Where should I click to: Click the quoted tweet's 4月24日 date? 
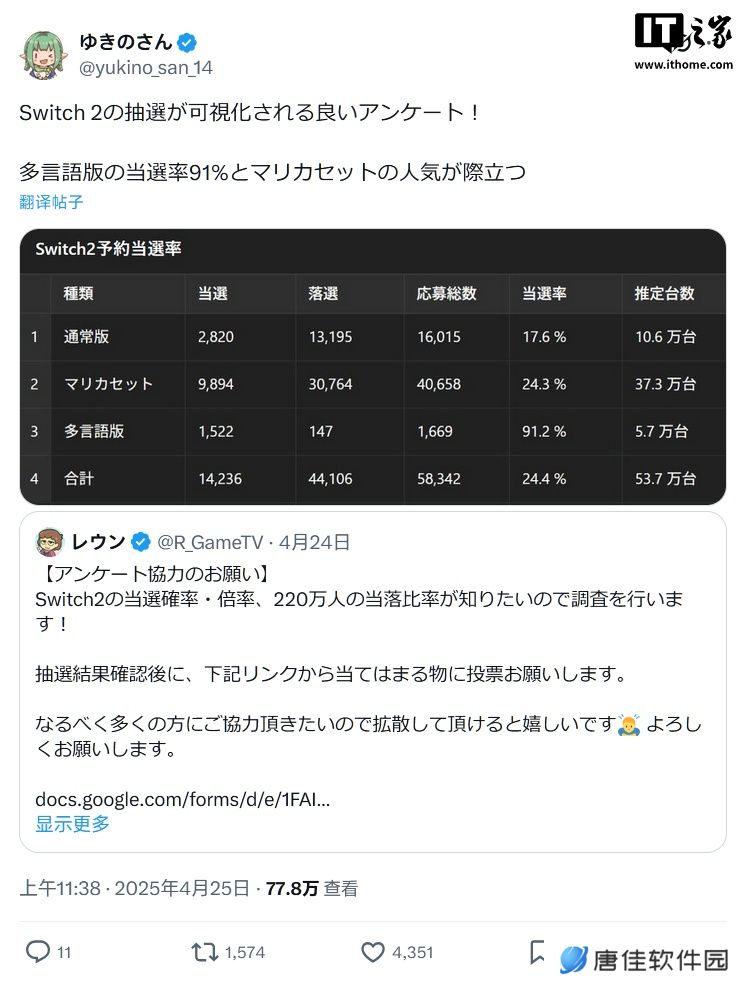tap(314, 542)
